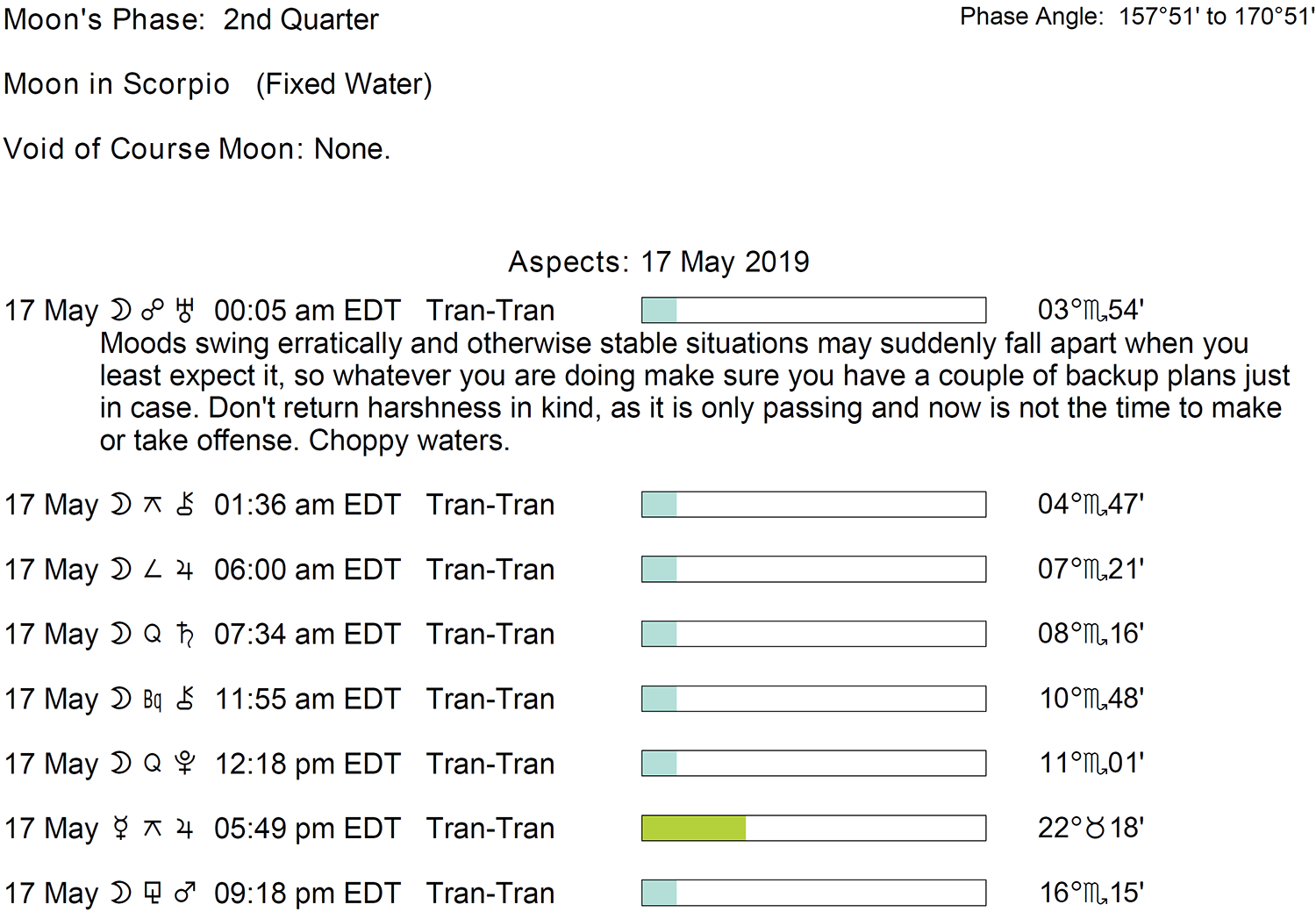
Task: Click the Mars glyph in the 09:18 pm row
Action: (x=184, y=894)
